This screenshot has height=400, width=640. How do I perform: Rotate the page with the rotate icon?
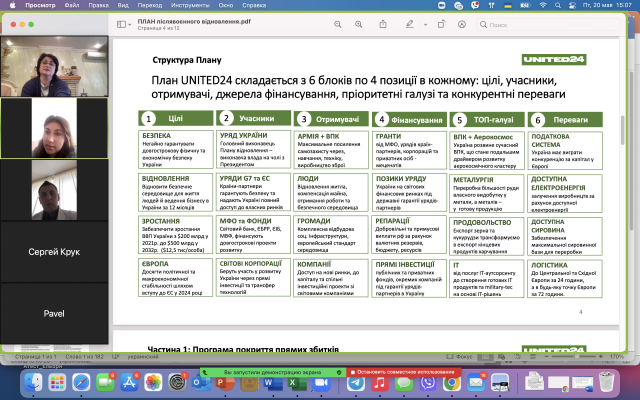click(441, 24)
